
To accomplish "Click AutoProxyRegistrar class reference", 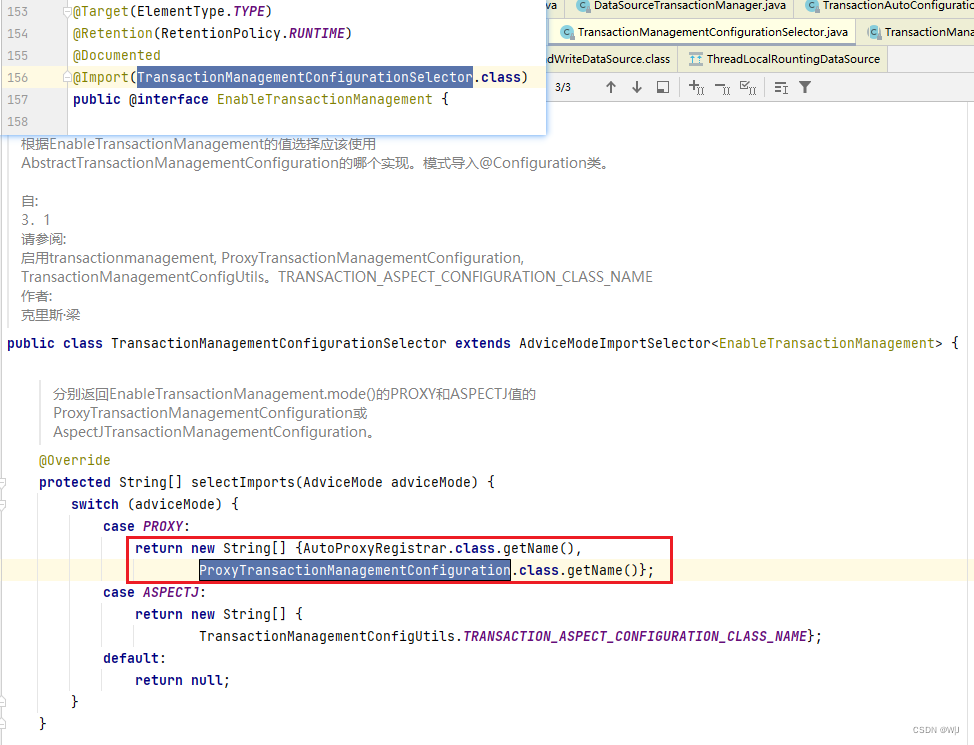I will point(375,549).
